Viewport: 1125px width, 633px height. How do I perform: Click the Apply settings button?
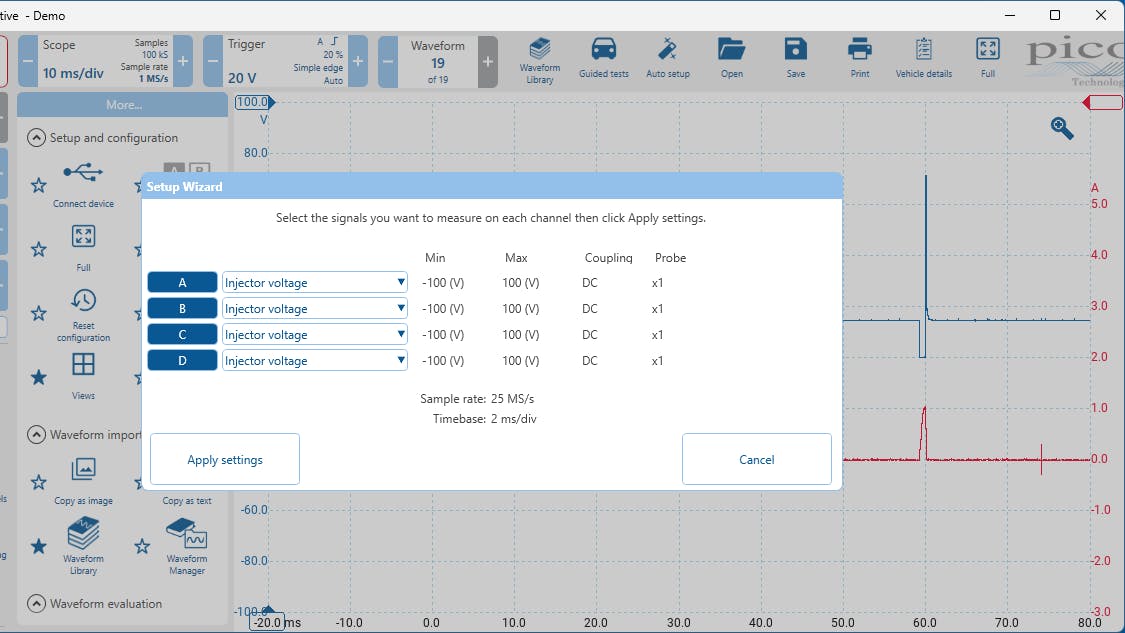click(x=225, y=460)
